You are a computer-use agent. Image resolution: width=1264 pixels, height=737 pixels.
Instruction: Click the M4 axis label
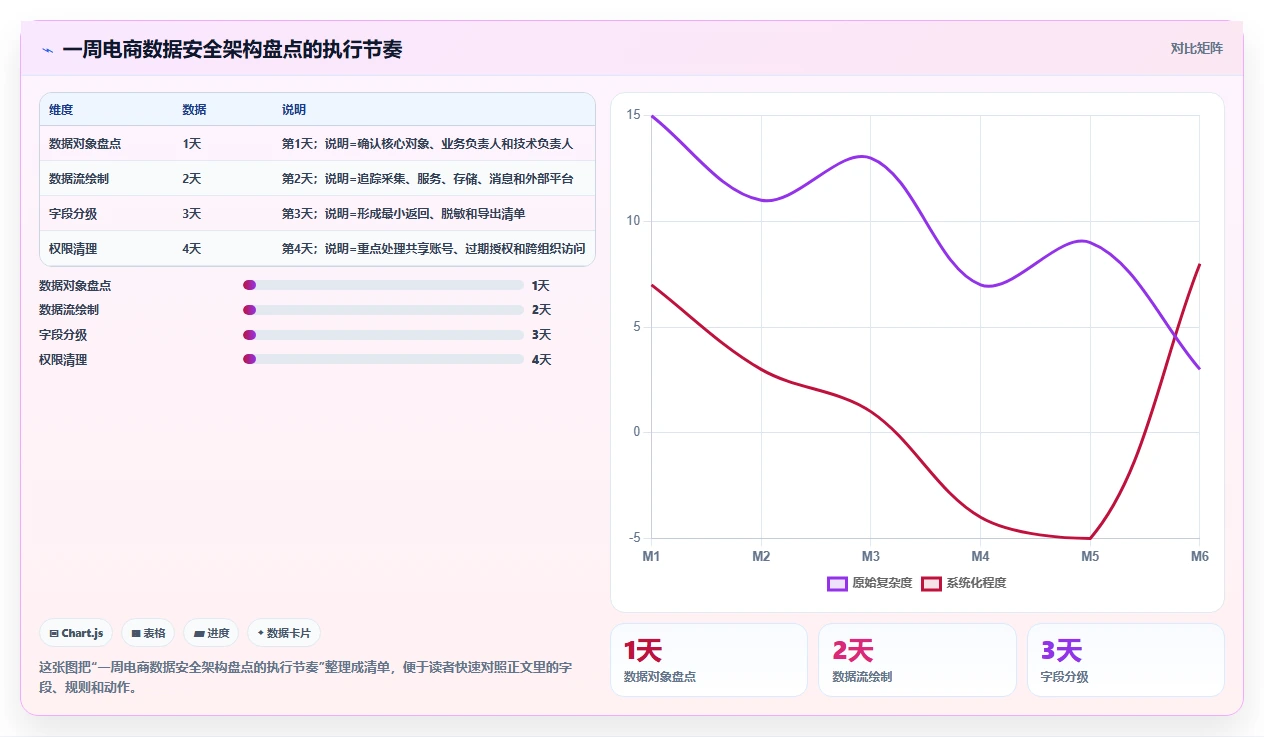click(x=980, y=556)
